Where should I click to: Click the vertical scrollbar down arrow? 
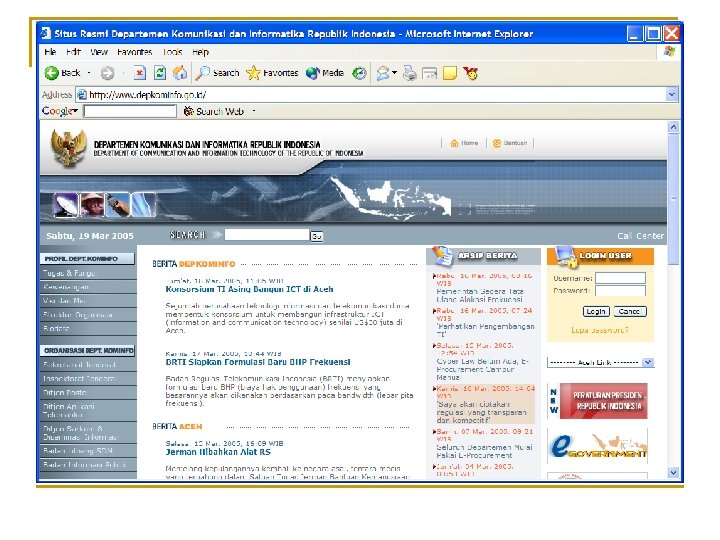pos(673,472)
